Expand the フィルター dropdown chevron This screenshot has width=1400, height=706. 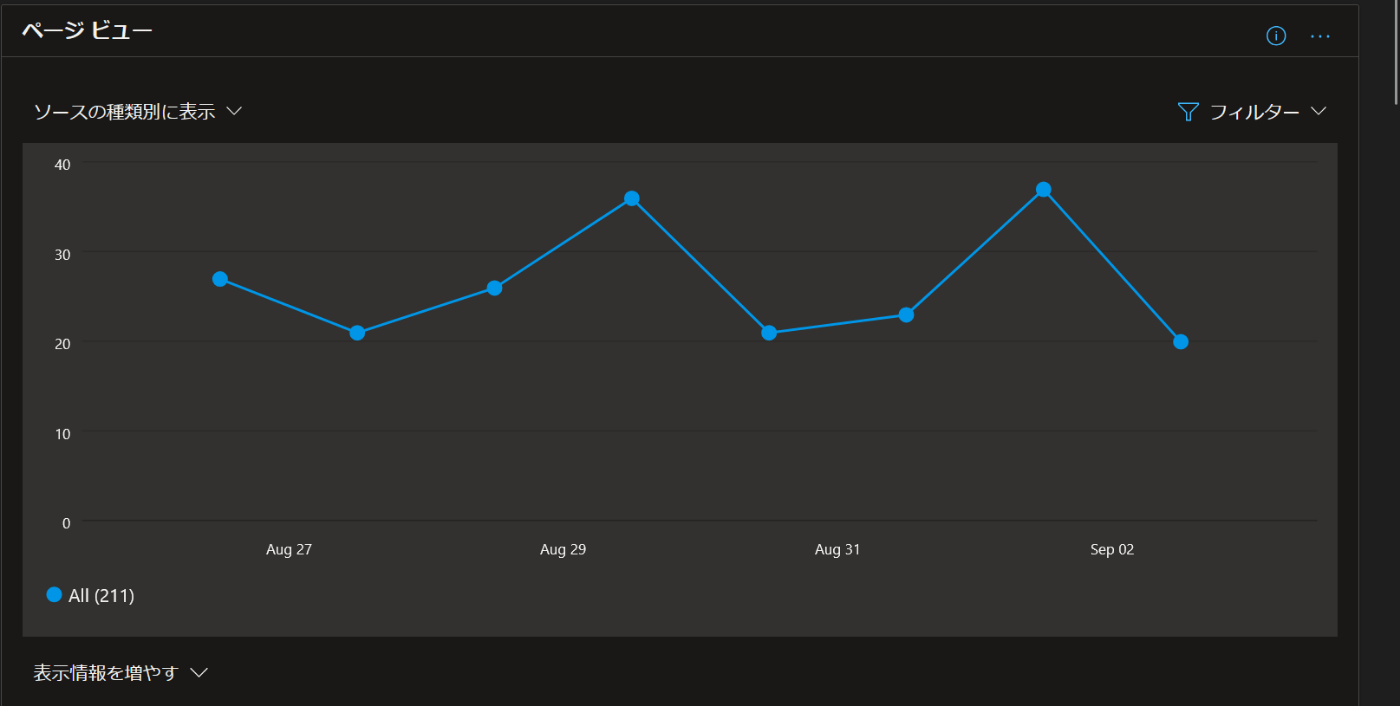tap(1318, 111)
